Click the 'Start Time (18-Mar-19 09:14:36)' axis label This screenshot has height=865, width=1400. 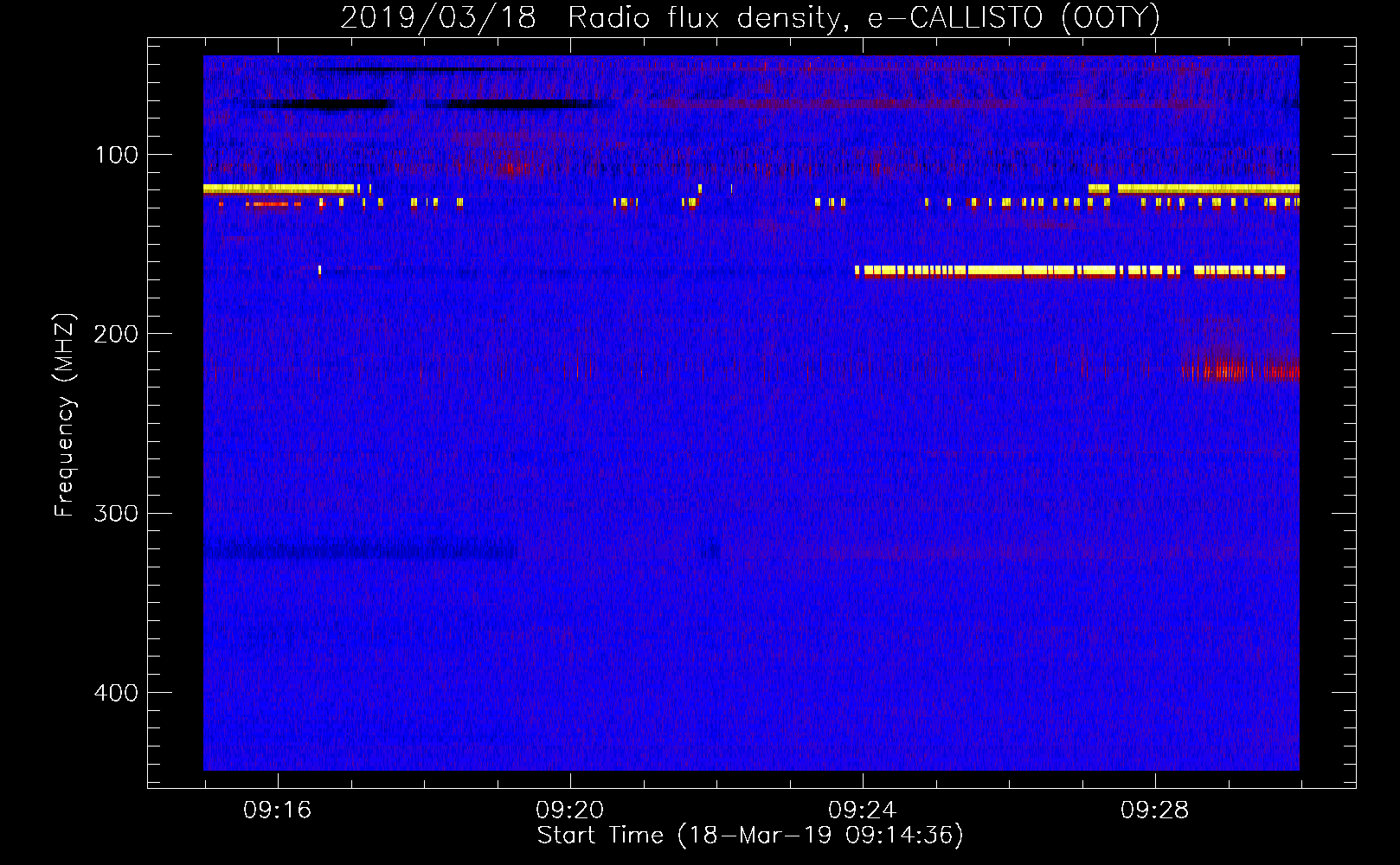coord(750,836)
